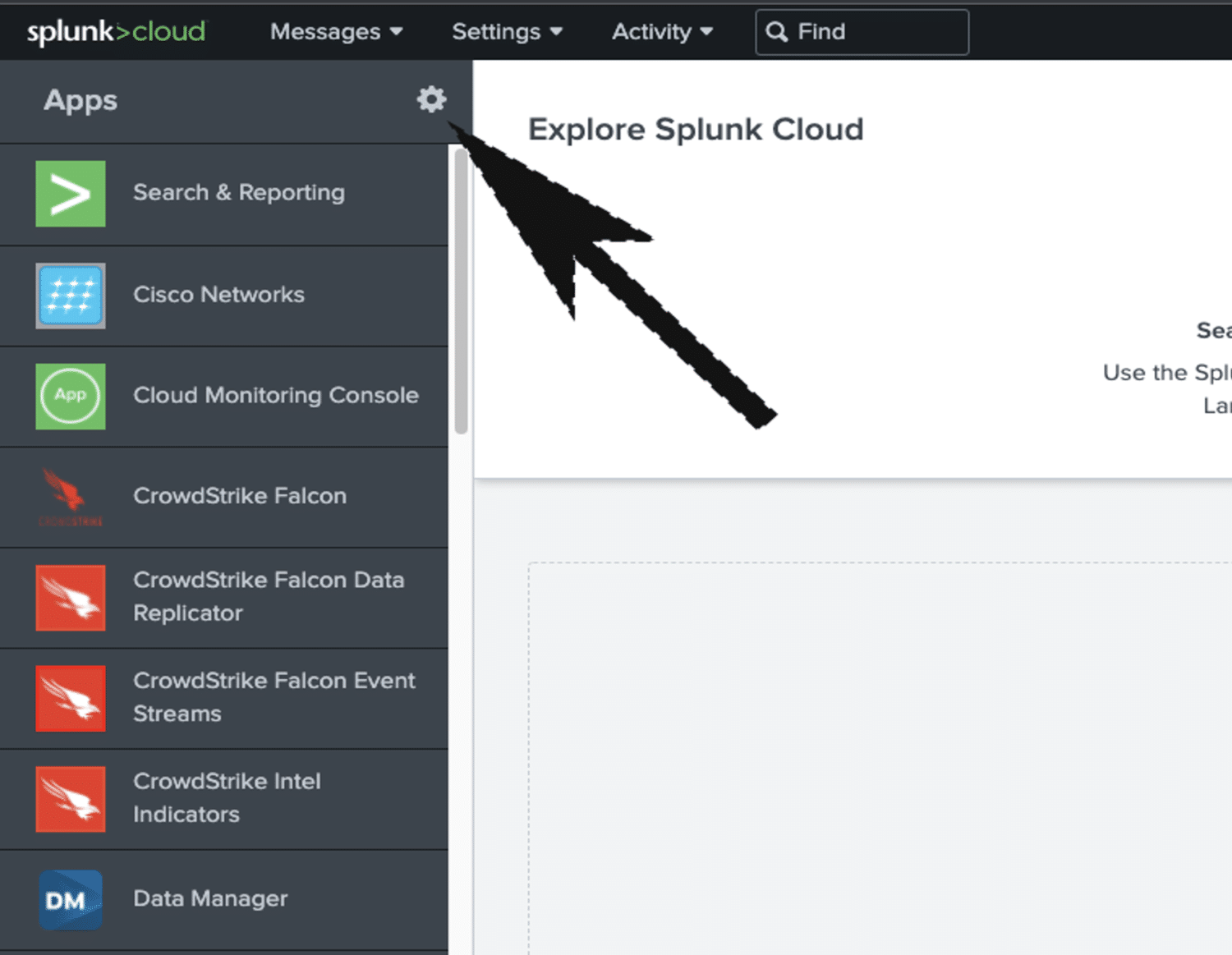Open the Search & Reporting text link
This screenshot has height=955, width=1232.
tap(239, 192)
